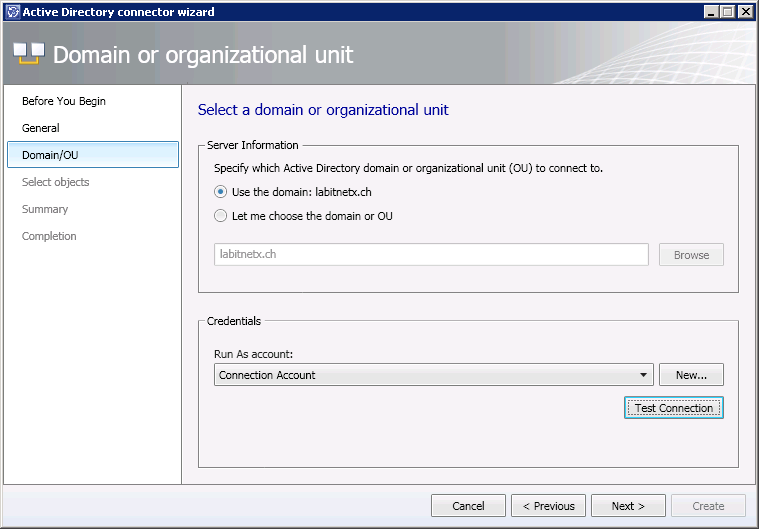Close the Active Directory connector wizard
The image size is (759, 529).
point(744,12)
